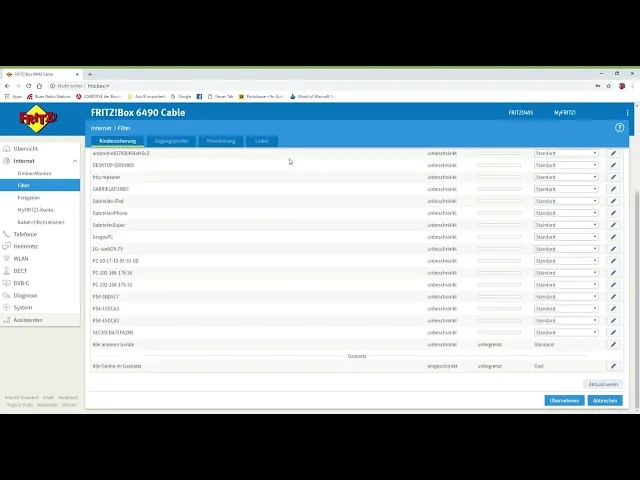Click the Abbrechen button

point(605,401)
